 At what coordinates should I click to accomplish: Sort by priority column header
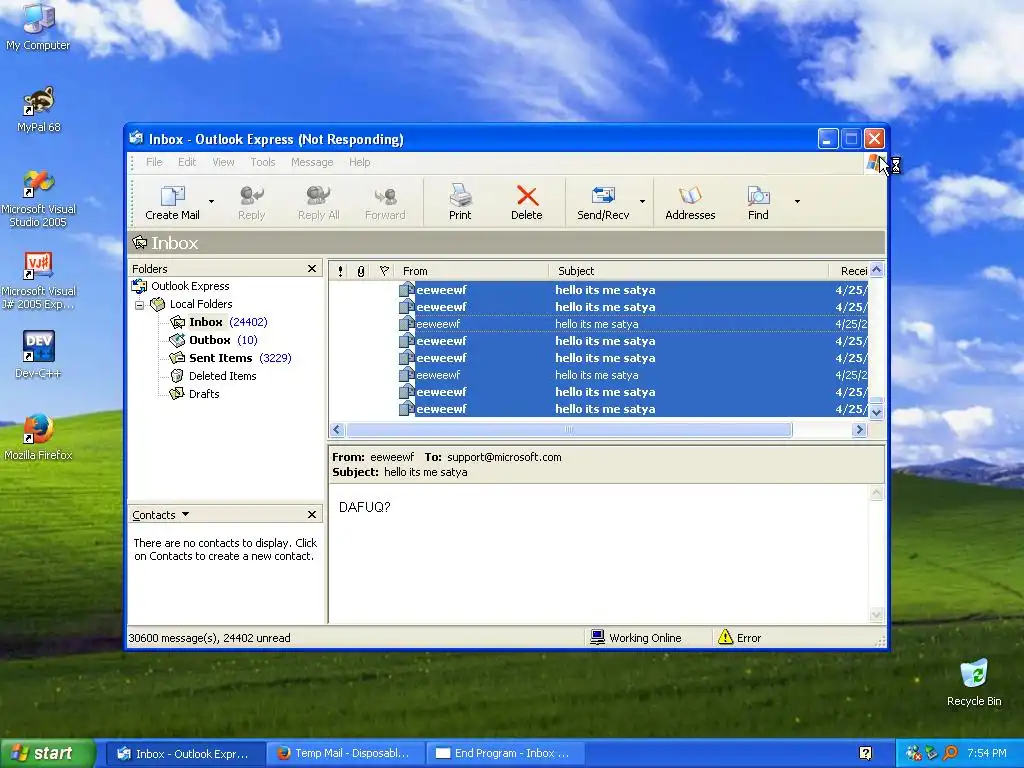[x=340, y=271]
